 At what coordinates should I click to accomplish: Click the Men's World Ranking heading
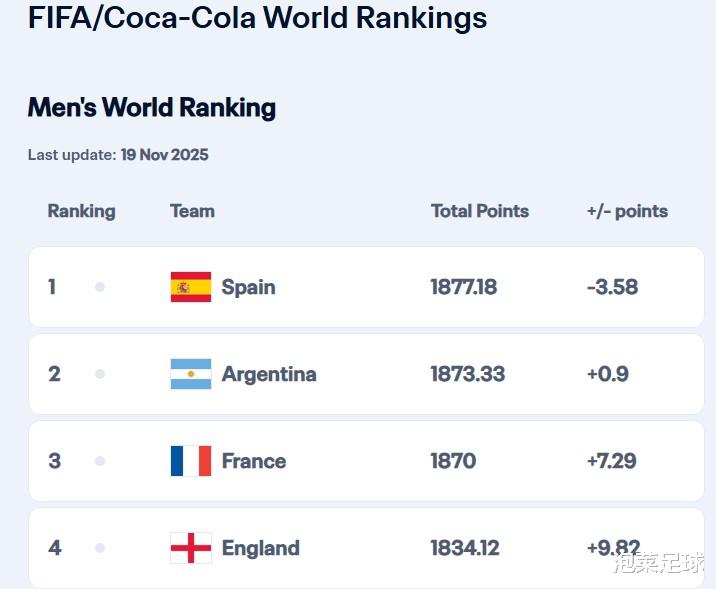(152, 108)
